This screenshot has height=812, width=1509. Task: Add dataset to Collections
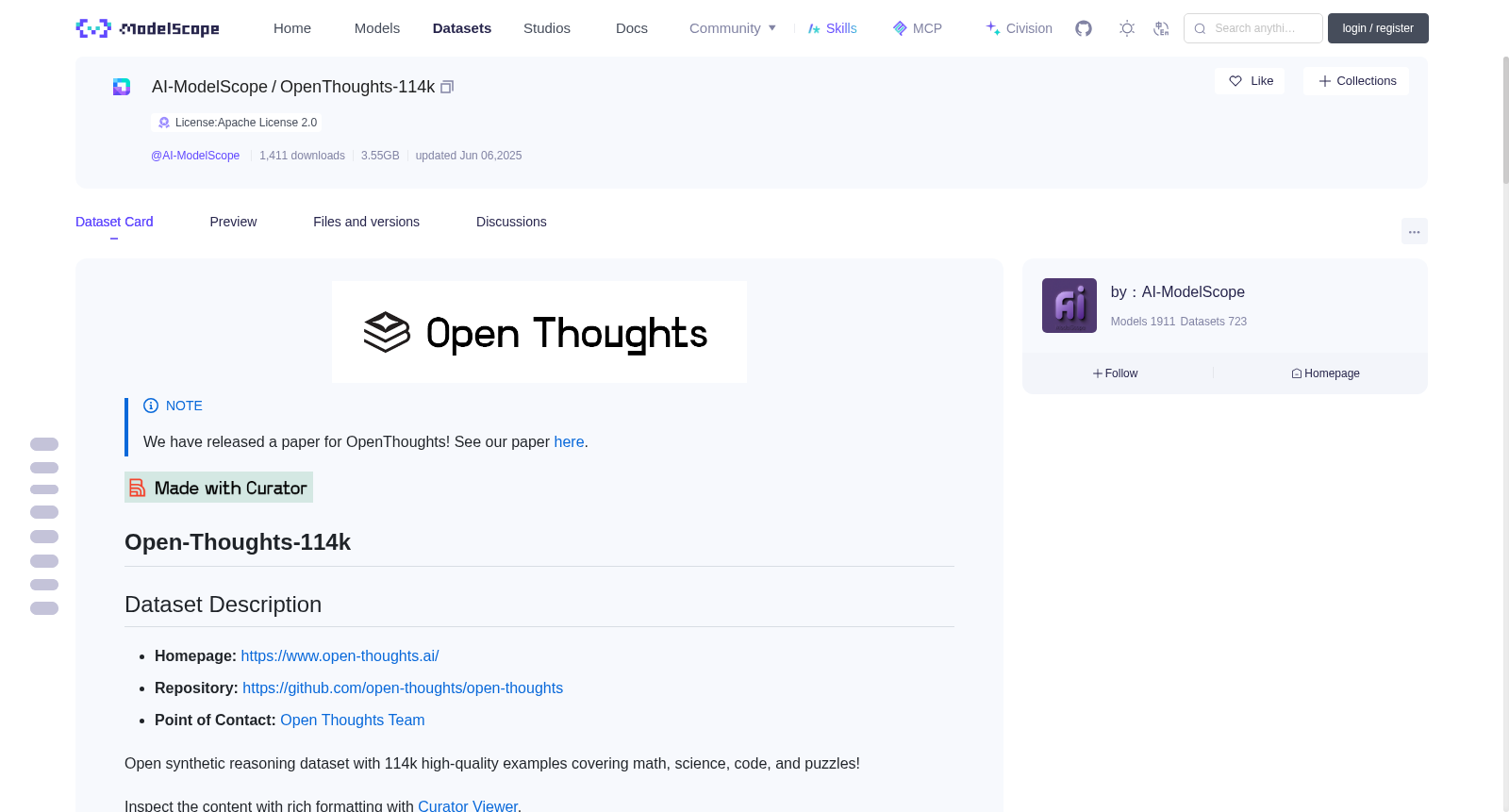click(x=1356, y=81)
